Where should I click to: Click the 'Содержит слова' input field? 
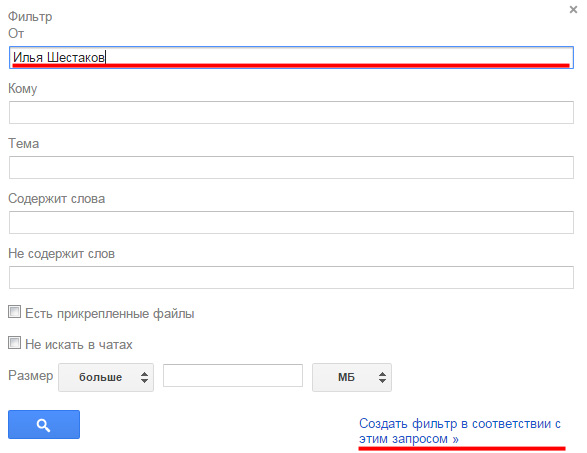(x=291, y=222)
